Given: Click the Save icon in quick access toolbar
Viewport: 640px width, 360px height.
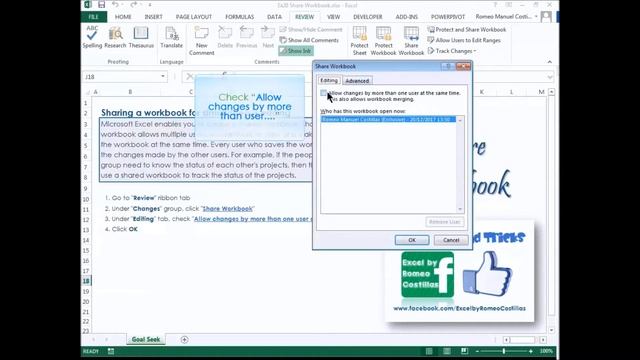Looking at the screenshot, I should click(101, 5).
